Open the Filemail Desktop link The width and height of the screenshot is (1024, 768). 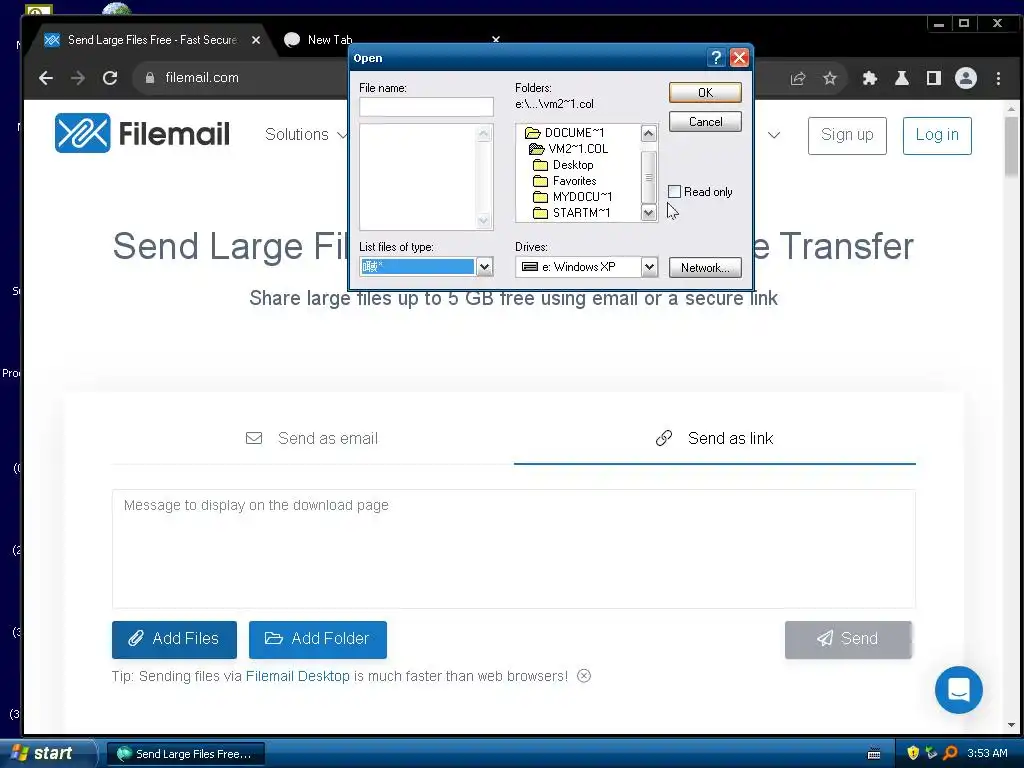(x=297, y=676)
